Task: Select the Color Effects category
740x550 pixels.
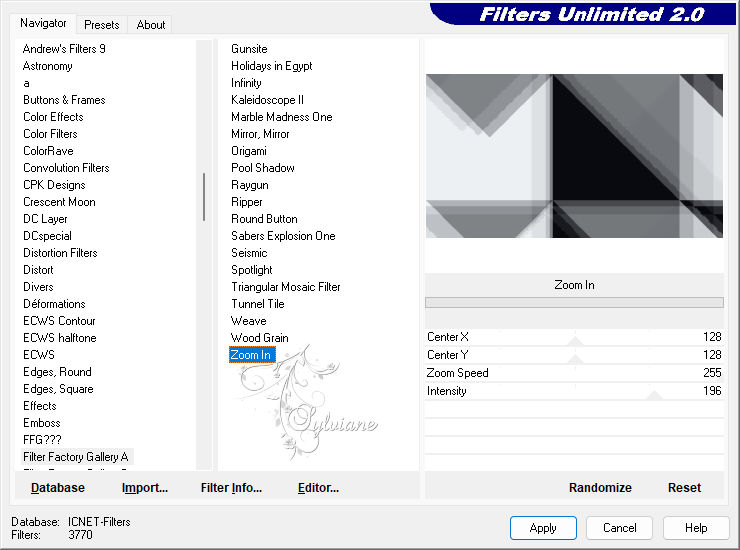Action: [x=53, y=117]
